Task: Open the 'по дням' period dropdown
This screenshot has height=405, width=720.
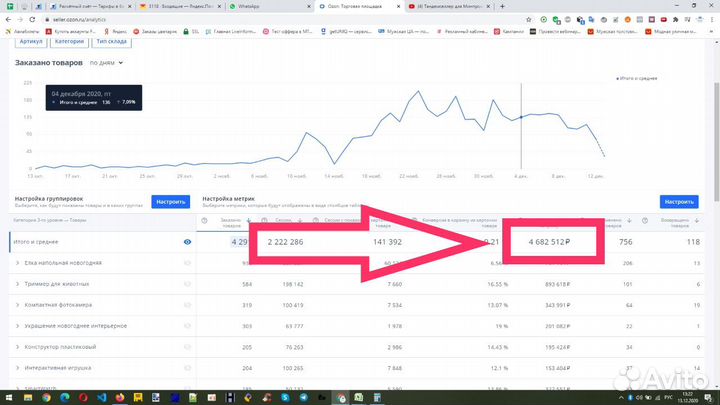Action: click(106, 63)
